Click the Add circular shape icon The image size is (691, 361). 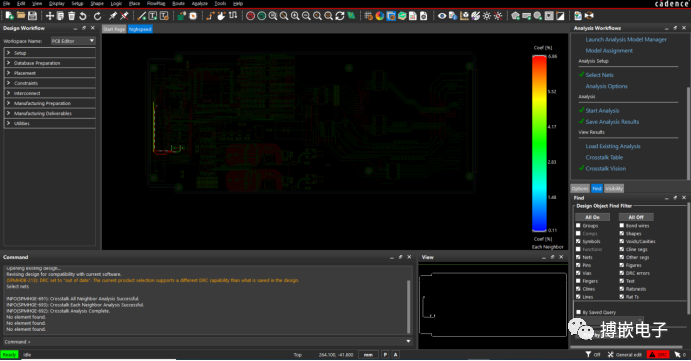(x=538, y=16)
